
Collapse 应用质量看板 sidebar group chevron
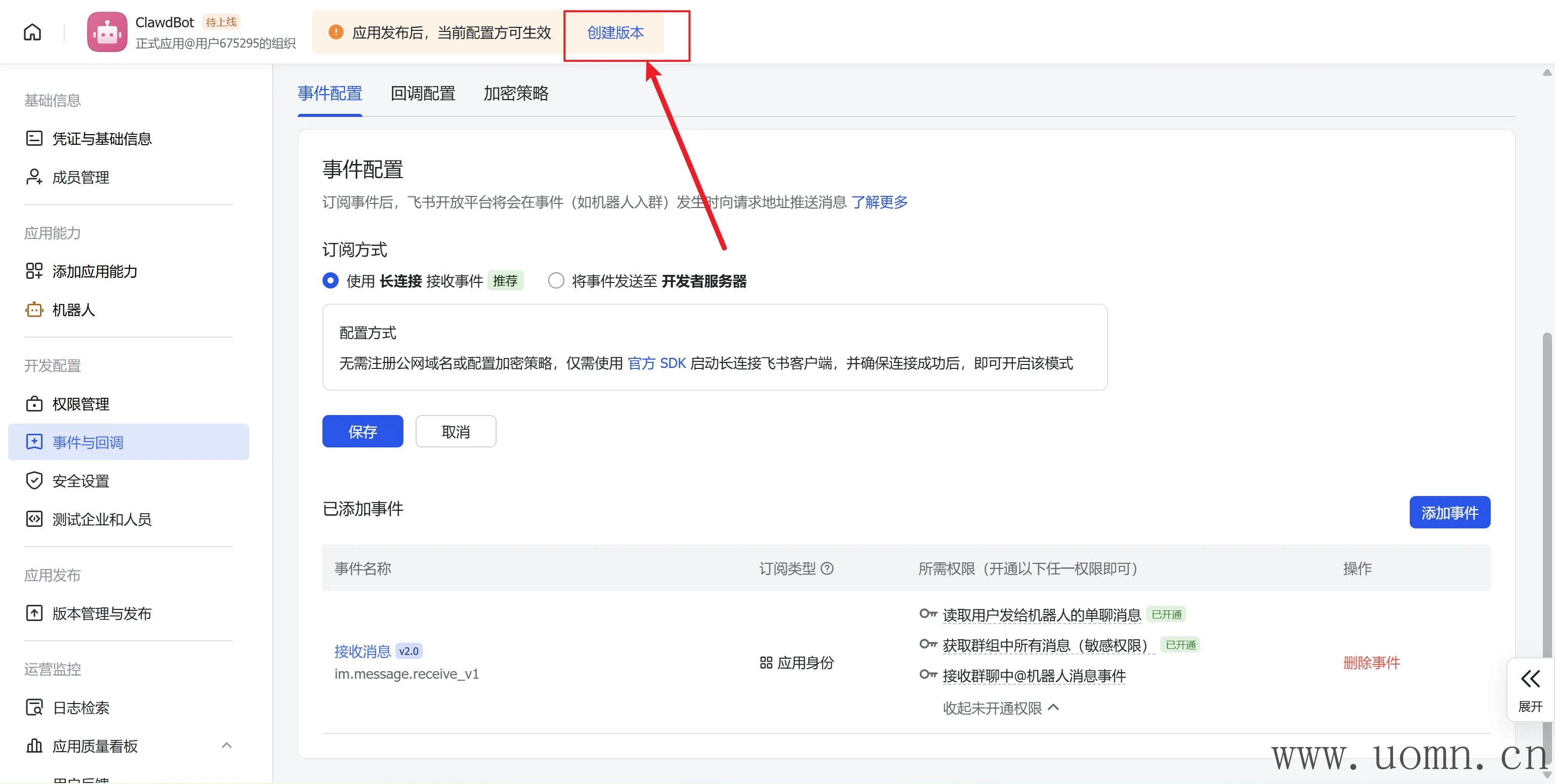(x=226, y=746)
